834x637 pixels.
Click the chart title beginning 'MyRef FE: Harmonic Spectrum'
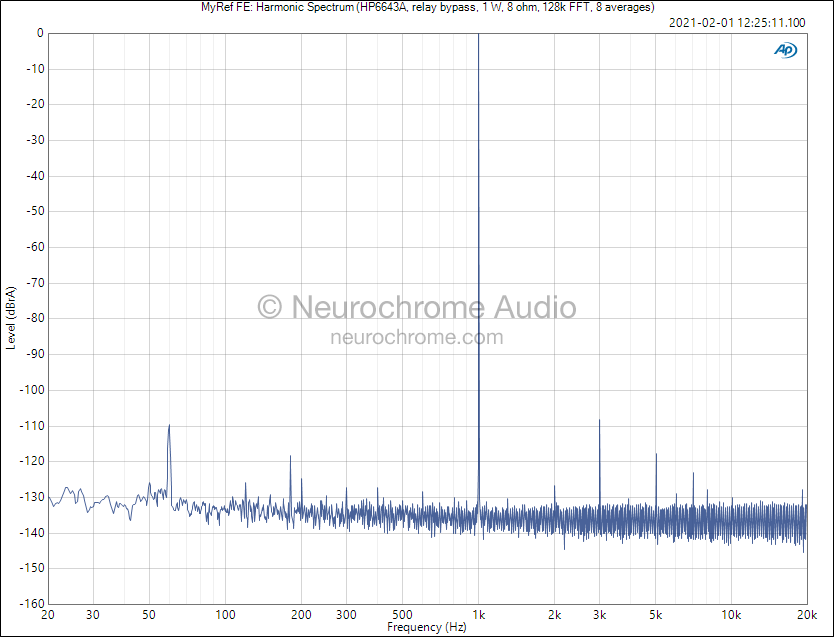point(428,7)
